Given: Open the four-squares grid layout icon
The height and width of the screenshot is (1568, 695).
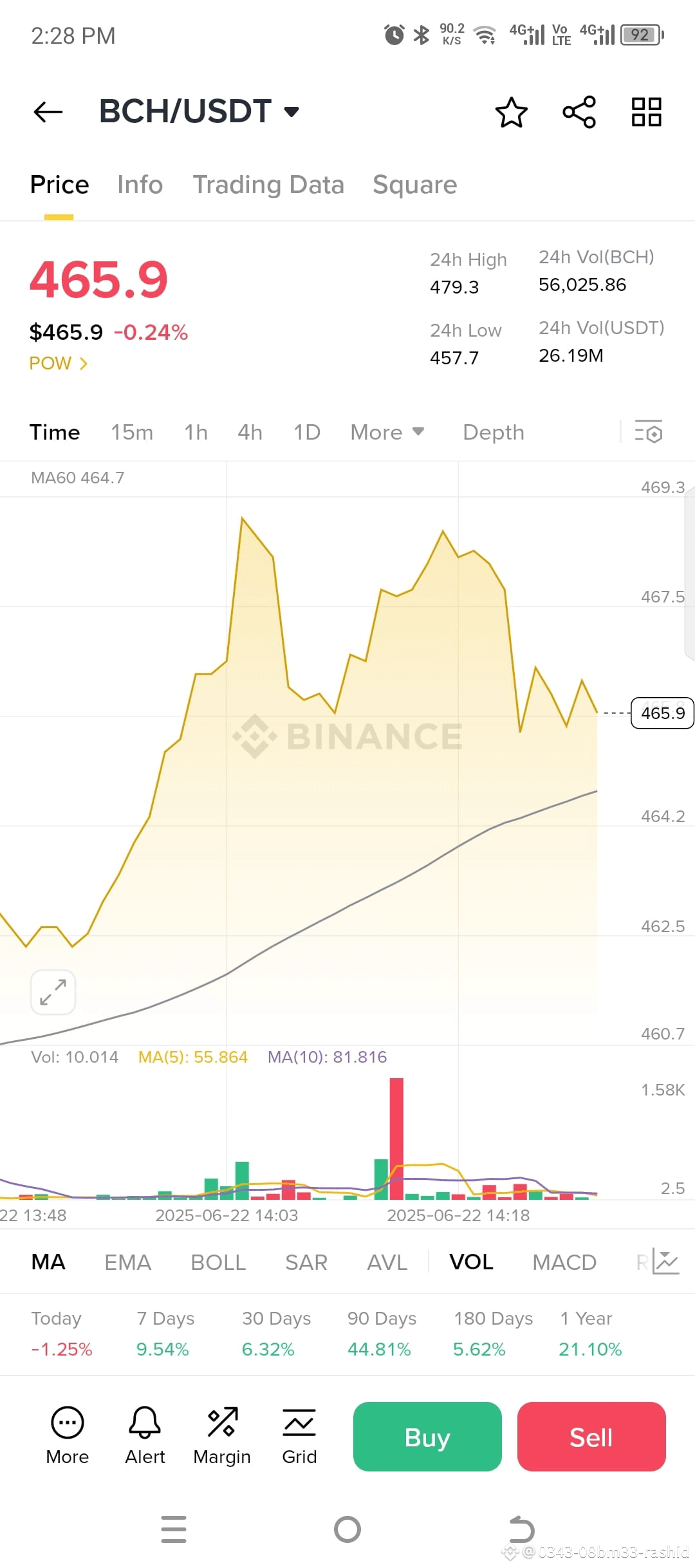Looking at the screenshot, I should pyautogui.click(x=647, y=112).
